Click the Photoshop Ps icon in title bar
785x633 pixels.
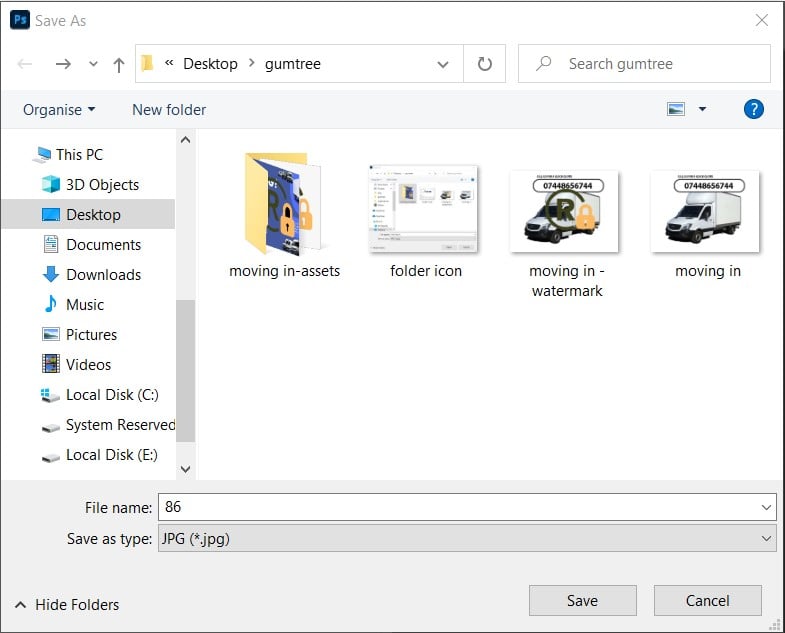(x=20, y=20)
